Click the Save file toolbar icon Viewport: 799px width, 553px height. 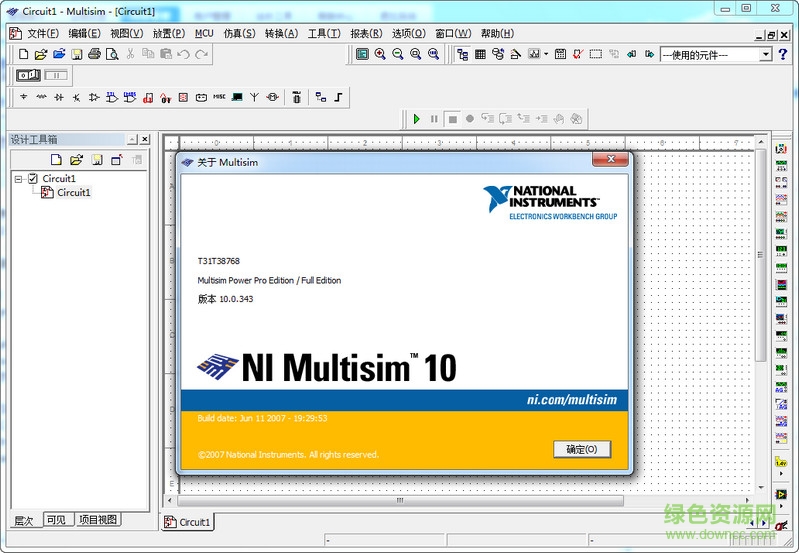point(76,54)
